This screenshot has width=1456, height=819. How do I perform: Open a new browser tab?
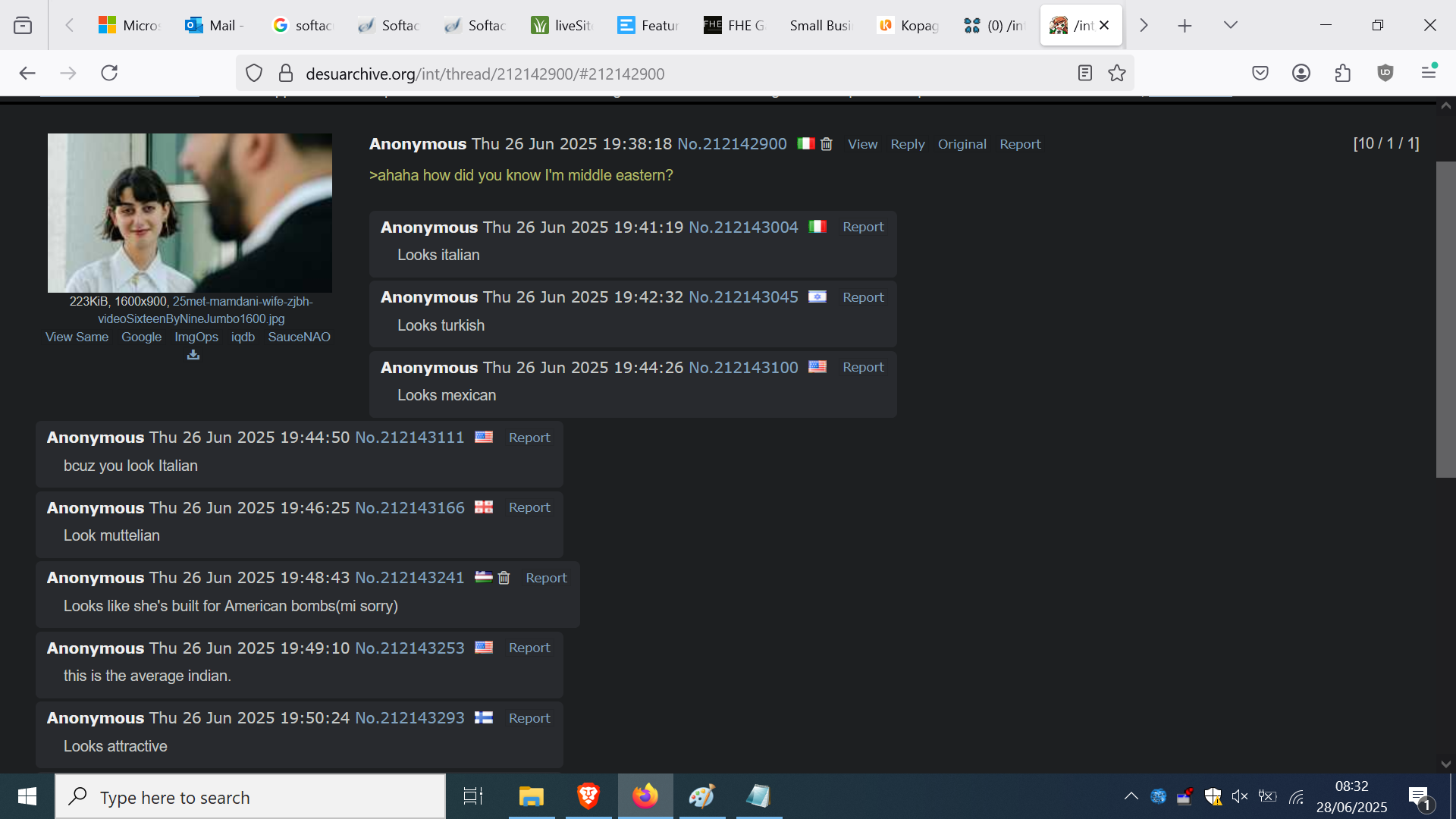click(x=1185, y=25)
